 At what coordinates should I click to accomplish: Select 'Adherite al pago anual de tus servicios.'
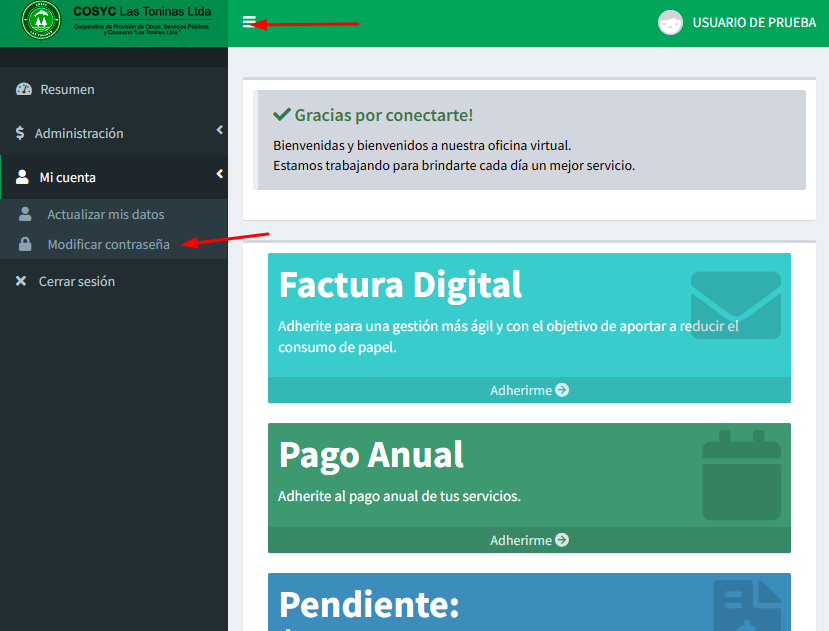click(400, 496)
